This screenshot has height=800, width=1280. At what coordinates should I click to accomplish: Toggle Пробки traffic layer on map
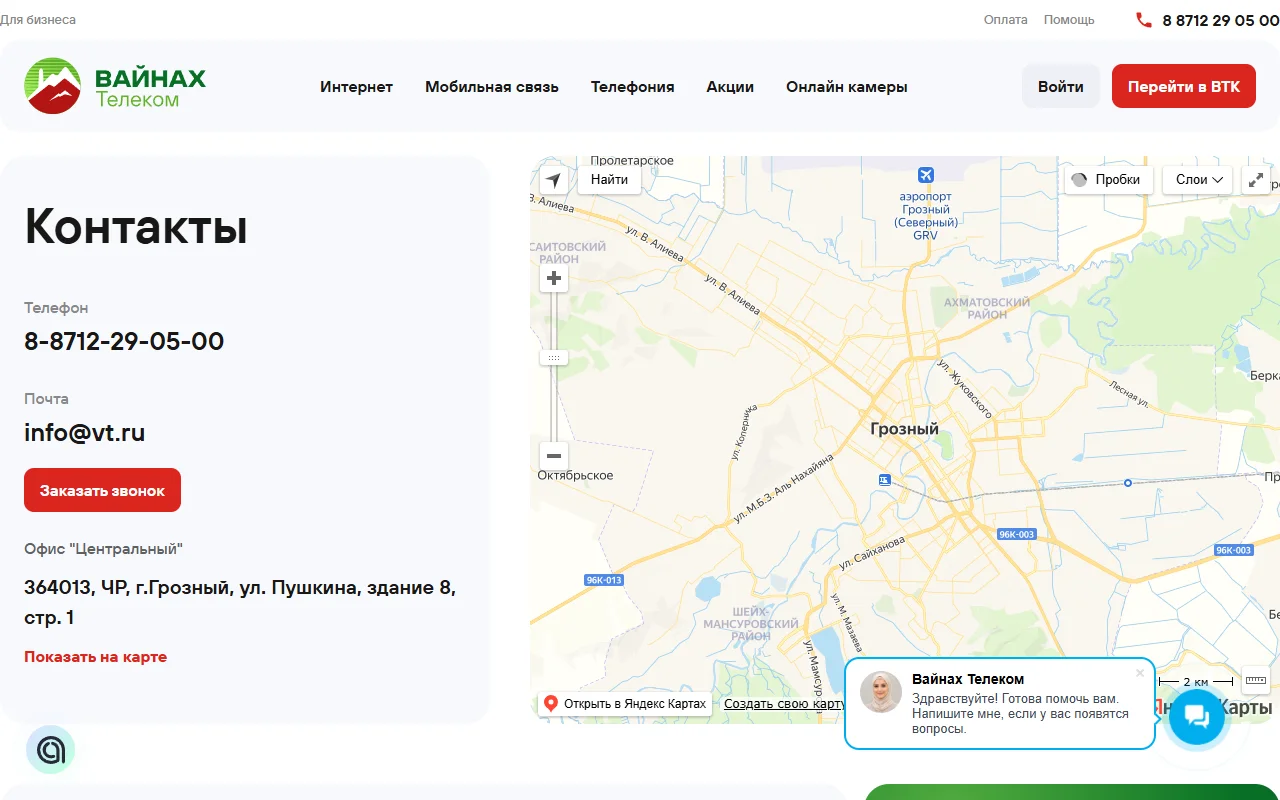[1108, 180]
